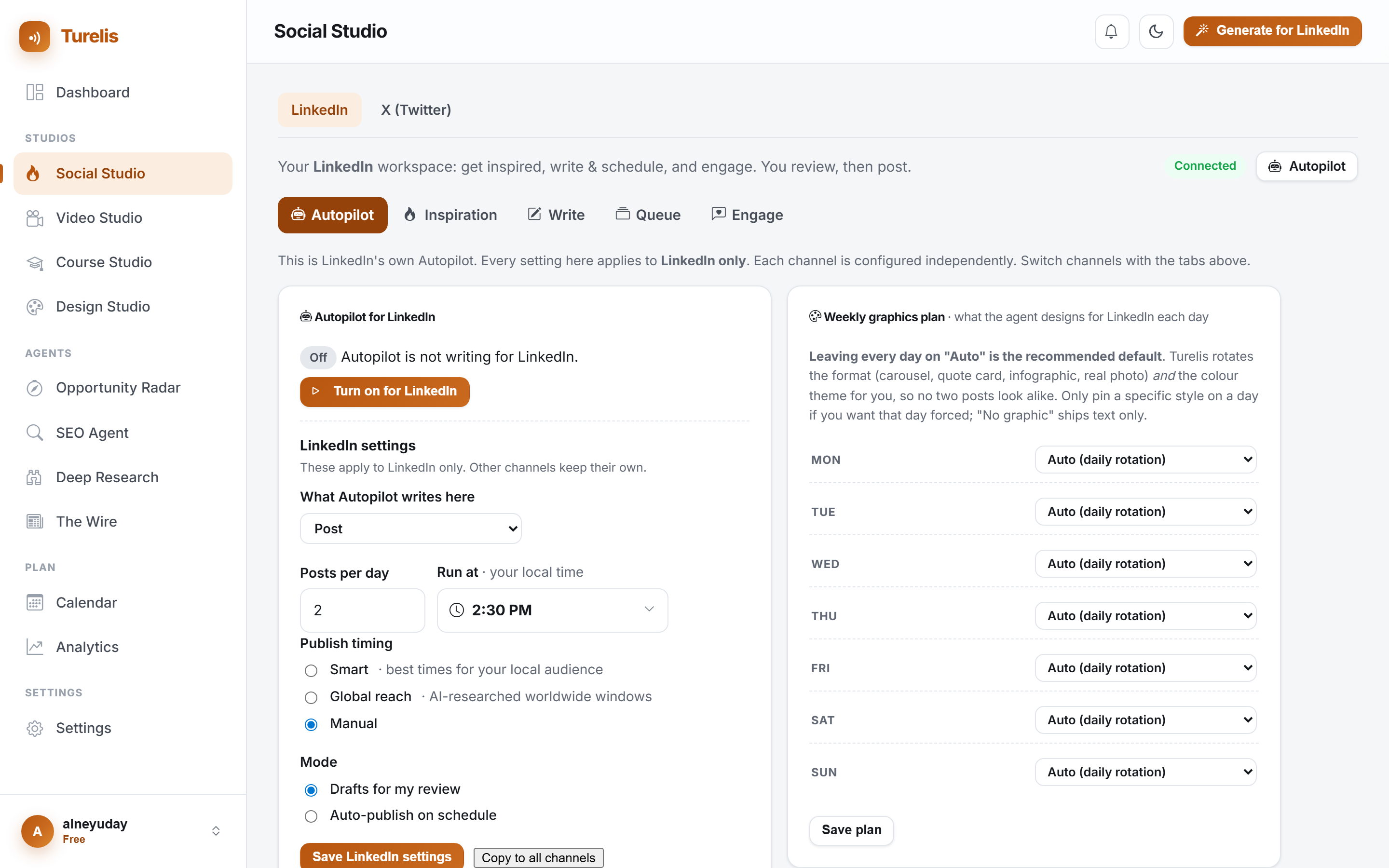Image resolution: width=1389 pixels, height=868 pixels.
Task: Switch to X (Twitter) channel tab
Action: (416, 109)
